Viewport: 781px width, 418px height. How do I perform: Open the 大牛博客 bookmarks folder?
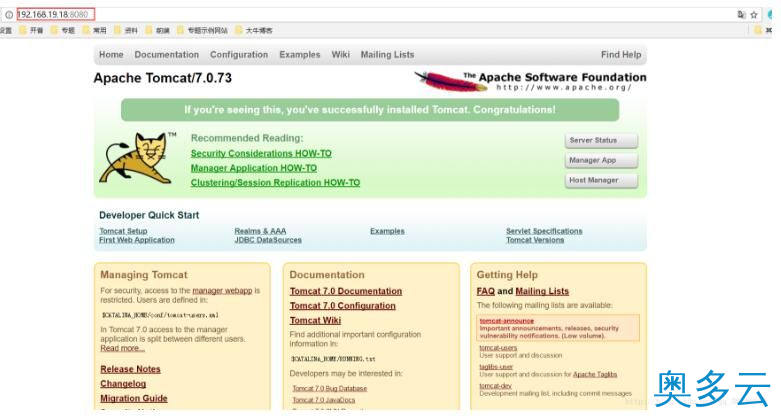pyautogui.click(x=254, y=30)
